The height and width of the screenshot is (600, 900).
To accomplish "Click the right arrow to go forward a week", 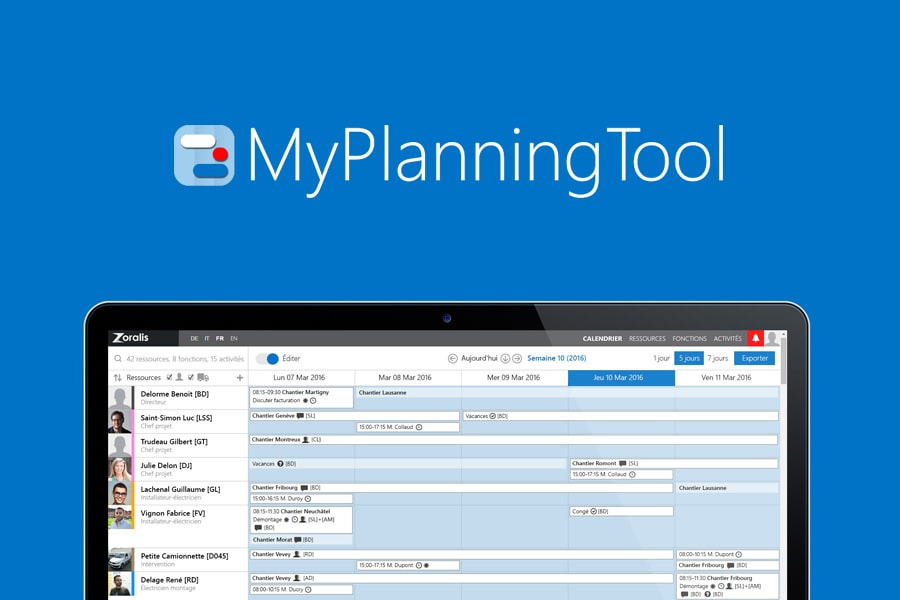I will tap(518, 358).
